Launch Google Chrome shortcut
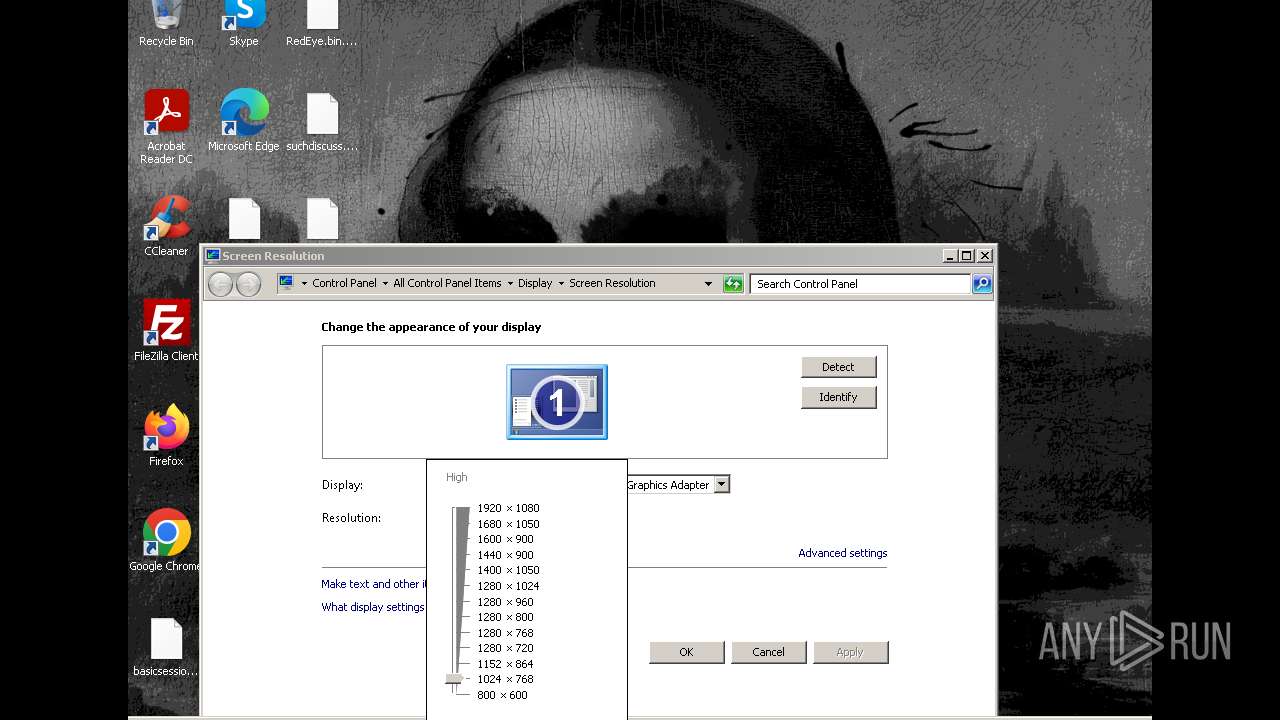This screenshot has width=1280, height=720. 166,540
